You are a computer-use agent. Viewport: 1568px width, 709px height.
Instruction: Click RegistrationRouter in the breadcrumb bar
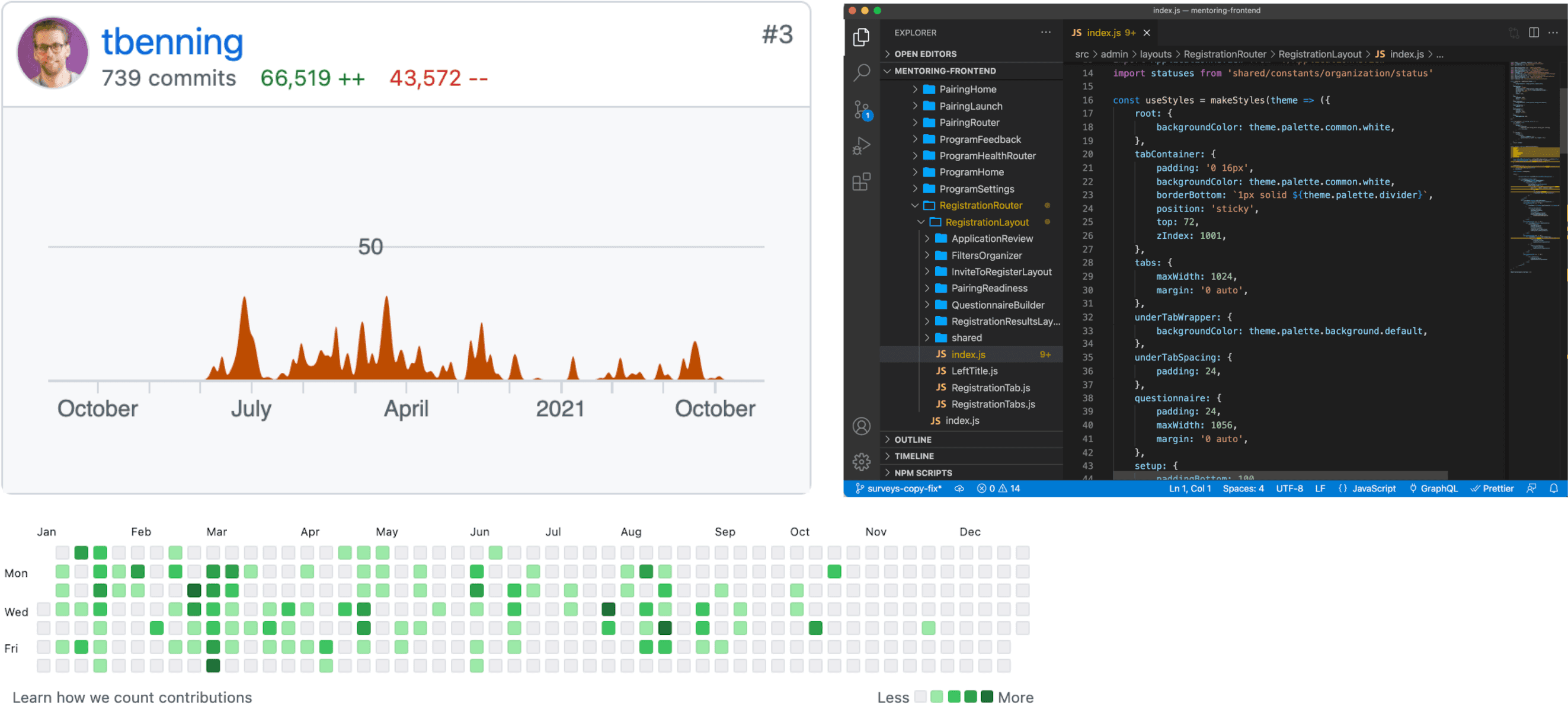click(1225, 53)
